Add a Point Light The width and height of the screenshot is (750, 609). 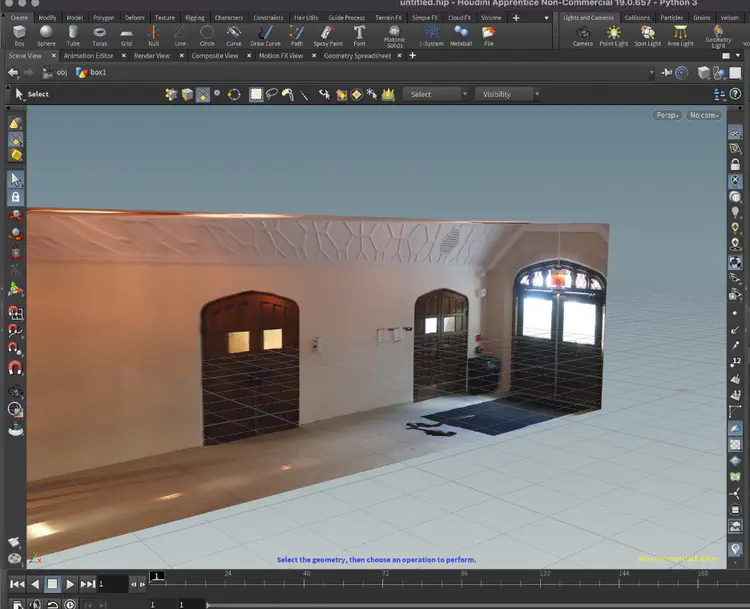[x=613, y=35]
